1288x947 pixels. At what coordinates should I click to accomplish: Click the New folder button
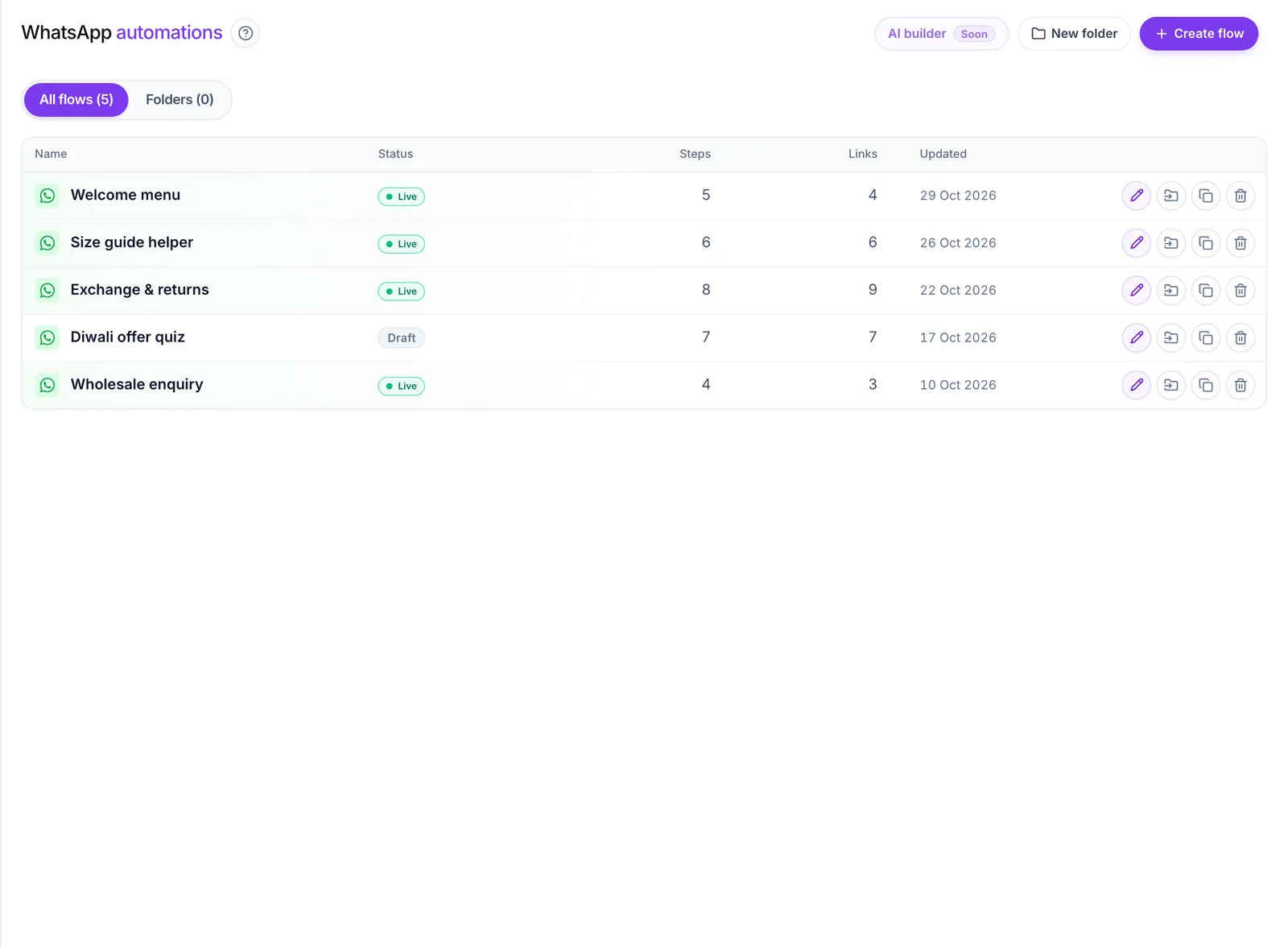1074,34
